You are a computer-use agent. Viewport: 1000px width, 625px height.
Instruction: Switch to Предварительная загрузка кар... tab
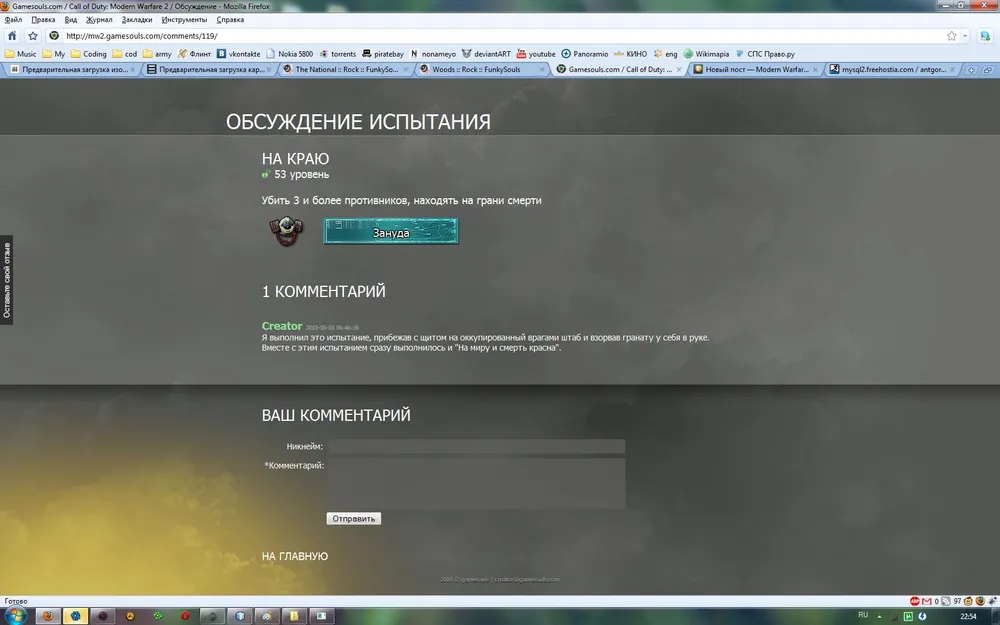tap(209, 70)
